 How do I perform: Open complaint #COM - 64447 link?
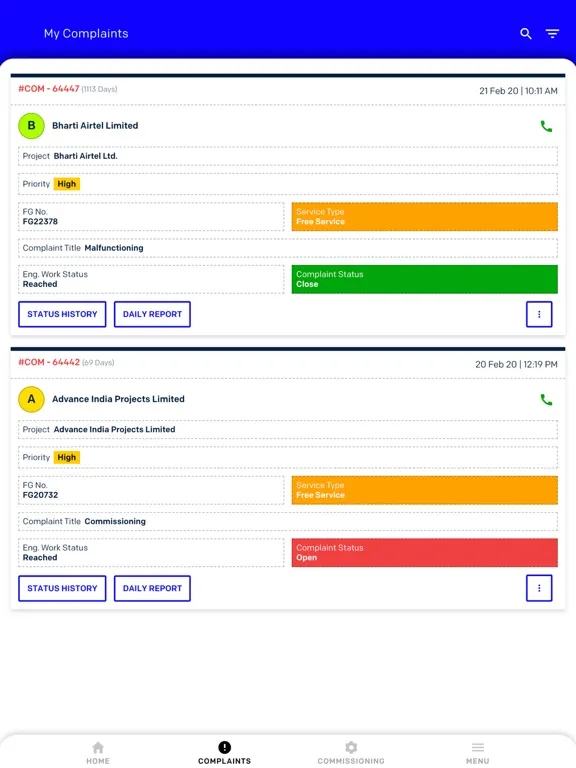[48, 89]
